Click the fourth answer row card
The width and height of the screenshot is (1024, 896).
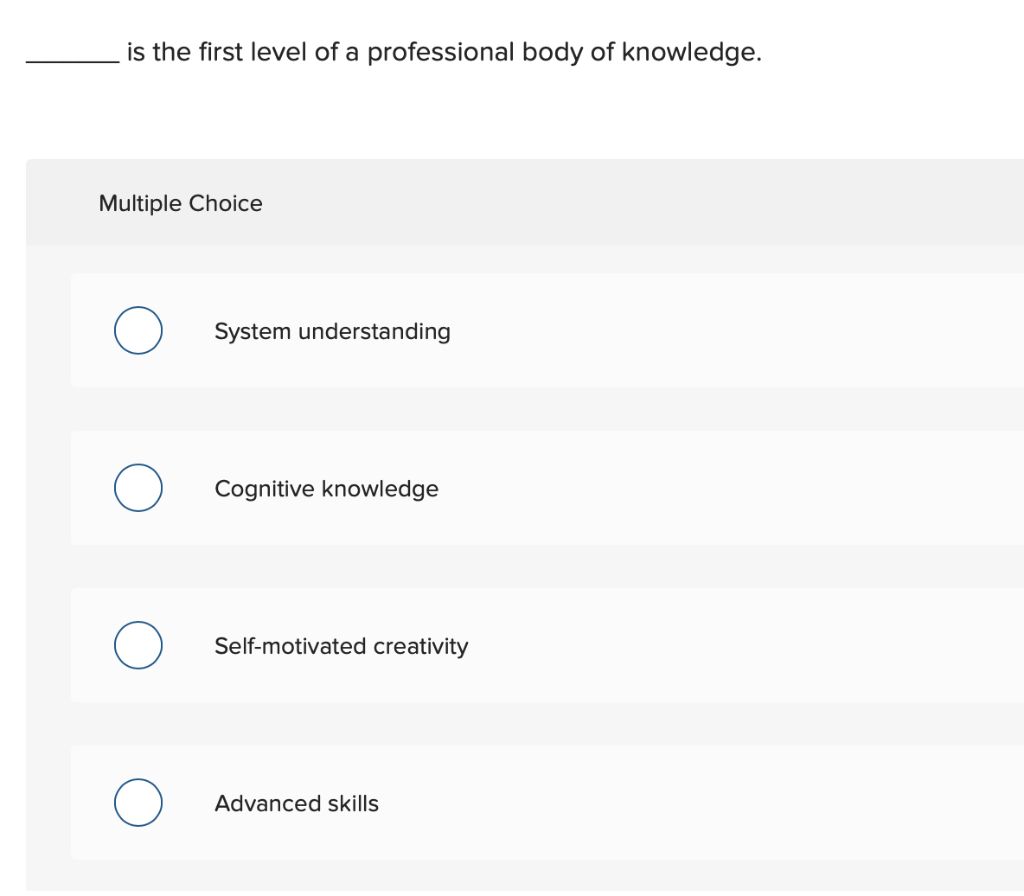pyautogui.click(x=550, y=803)
